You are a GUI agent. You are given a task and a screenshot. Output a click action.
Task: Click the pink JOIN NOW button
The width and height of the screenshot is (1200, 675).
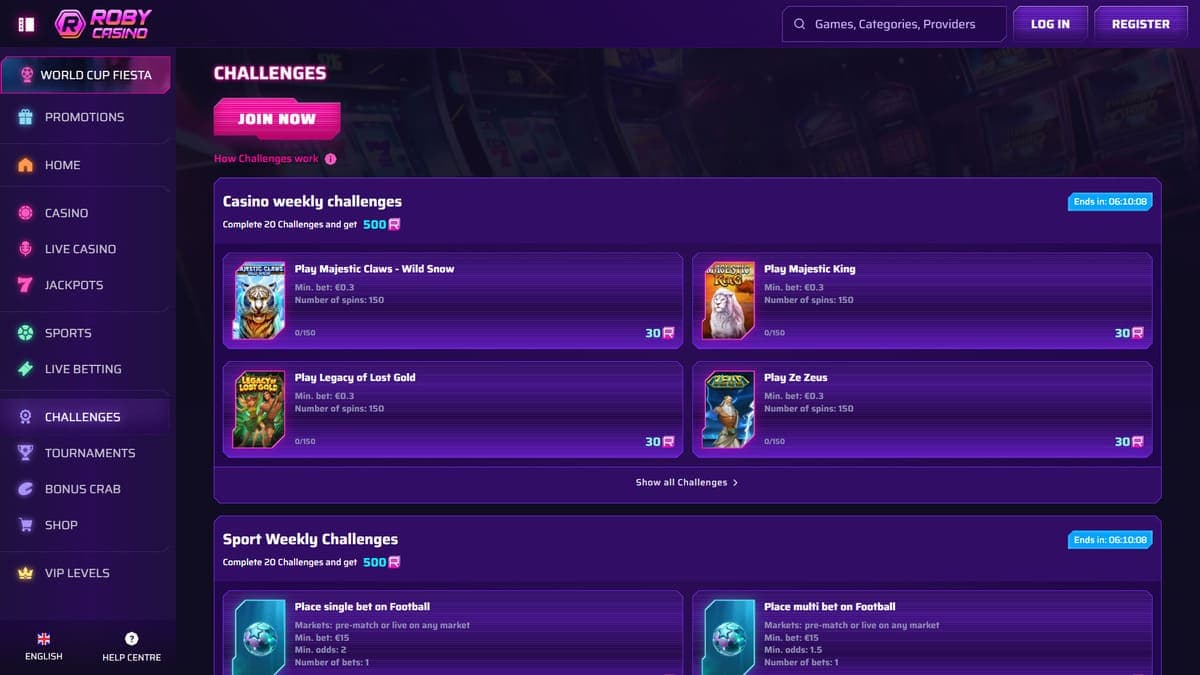(277, 118)
